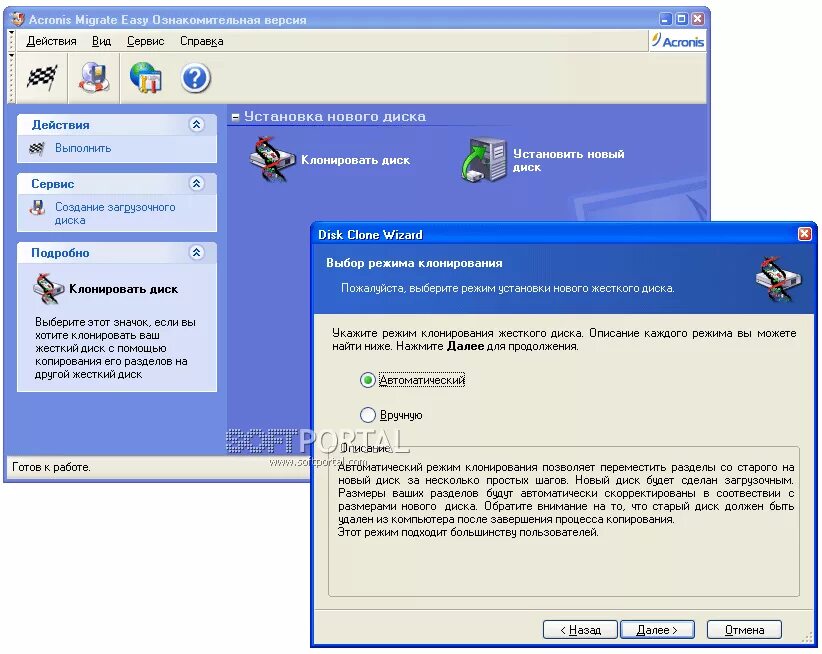Select the Автоматический radio button
This screenshot has width=822, height=654.
367,380
